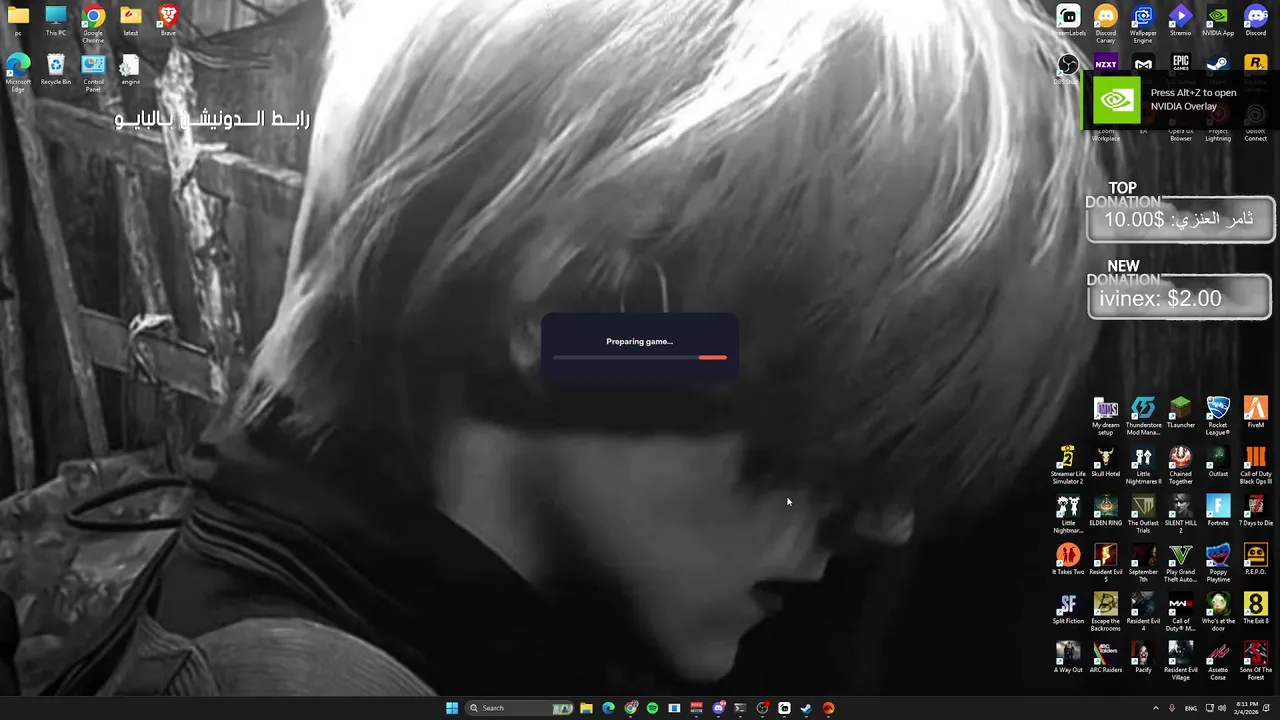Open the Resident Evil 4 desktop shortcut

click(1143, 612)
